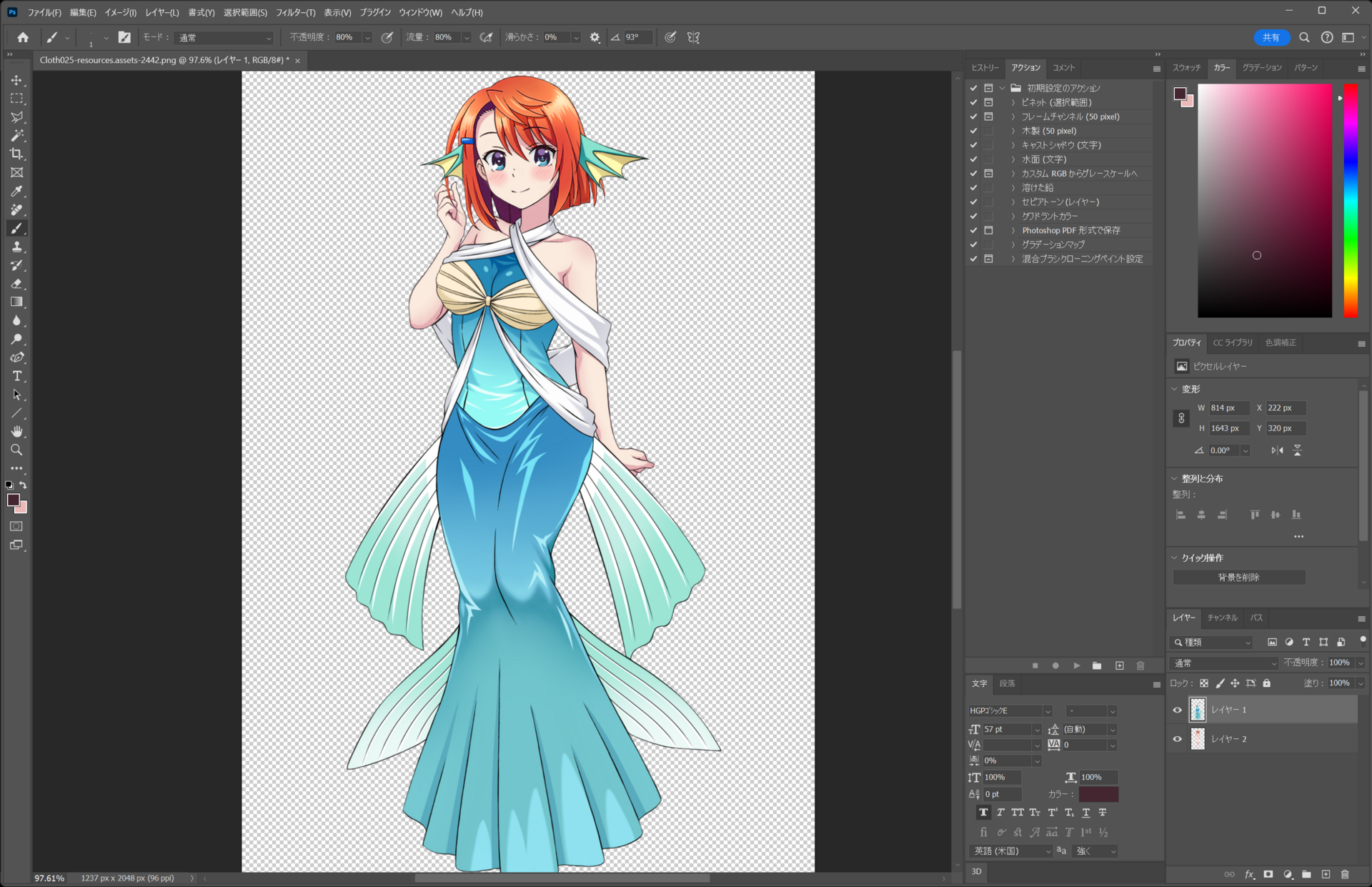Select the Move tool
The width and height of the screenshot is (1372, 887).
pyautogui.click(x=16, y=80)
